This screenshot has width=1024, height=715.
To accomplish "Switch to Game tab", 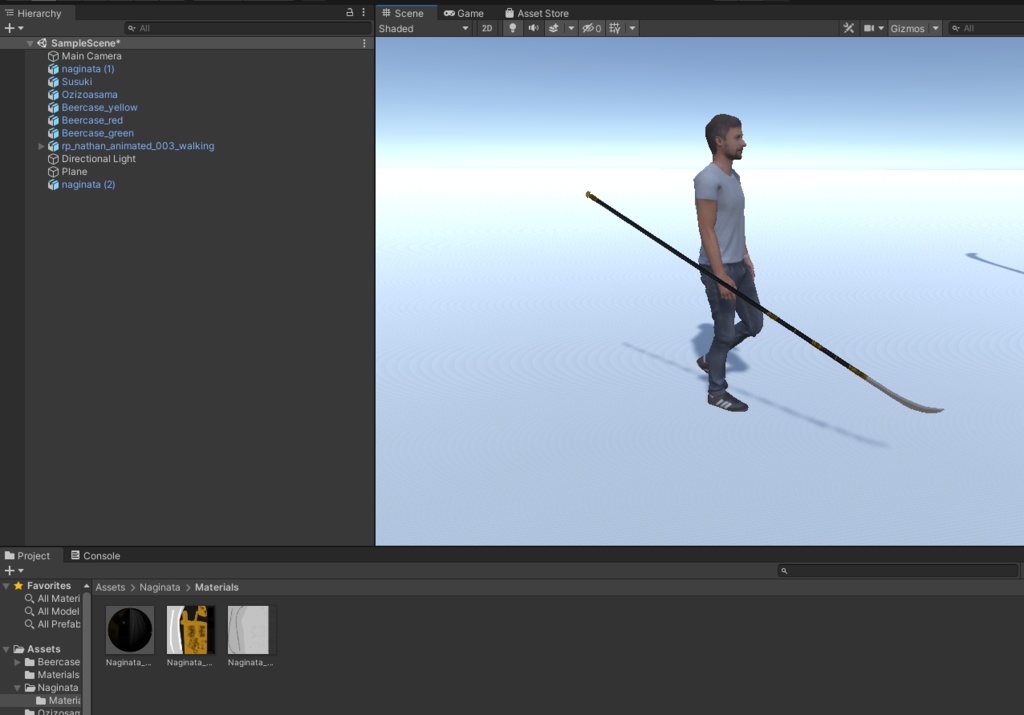I will pyautogui.click(x=464, y=13).
